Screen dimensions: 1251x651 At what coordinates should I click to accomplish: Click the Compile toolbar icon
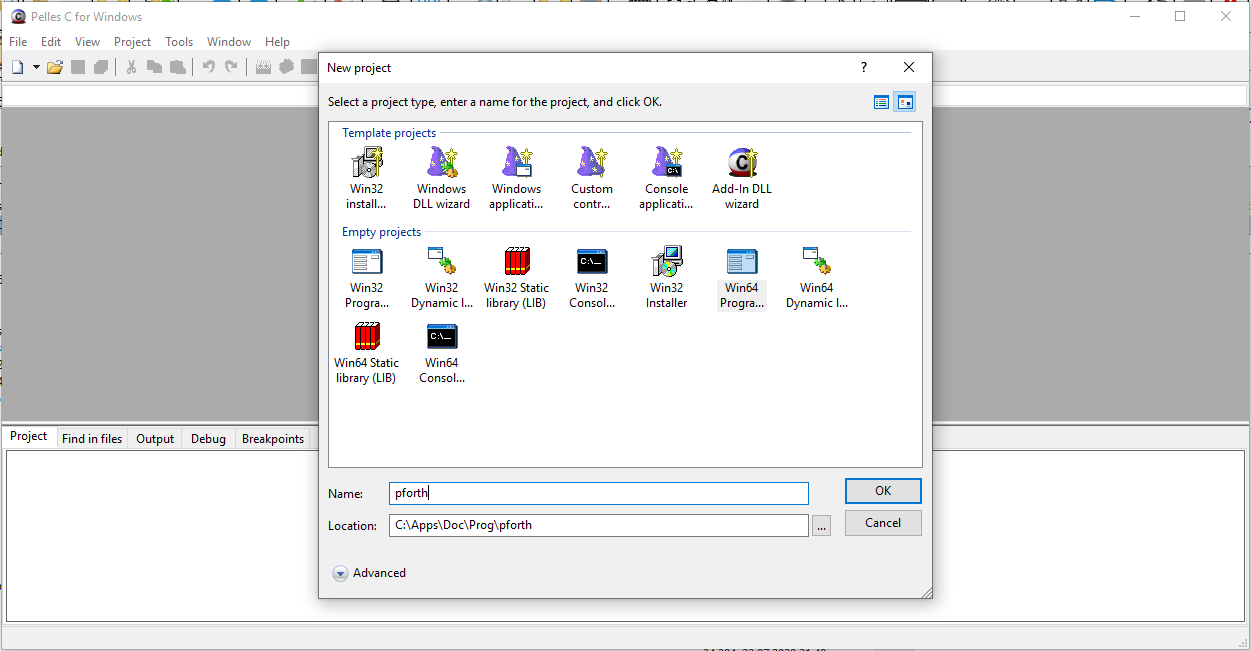click(x=263, y=67)
